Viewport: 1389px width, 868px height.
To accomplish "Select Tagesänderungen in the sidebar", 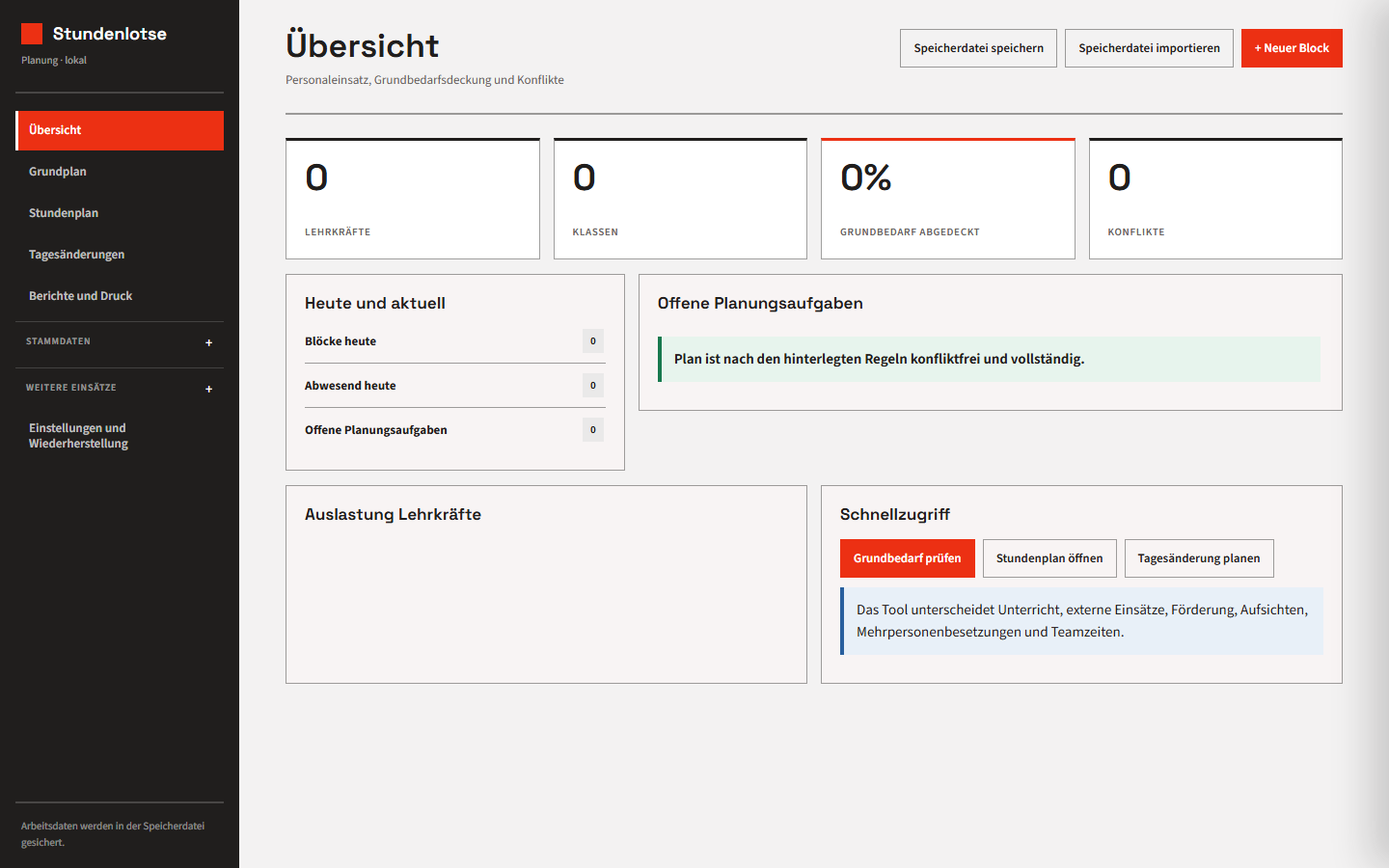I will [x=120, y=255].
